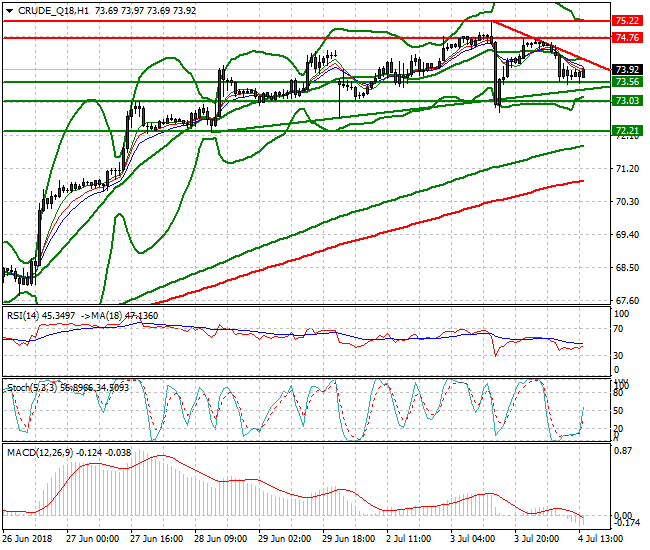This screenshot has height=550, width=650.
Task: Select the MACD(12,26,9) indicator label
Action: [40, 453]
